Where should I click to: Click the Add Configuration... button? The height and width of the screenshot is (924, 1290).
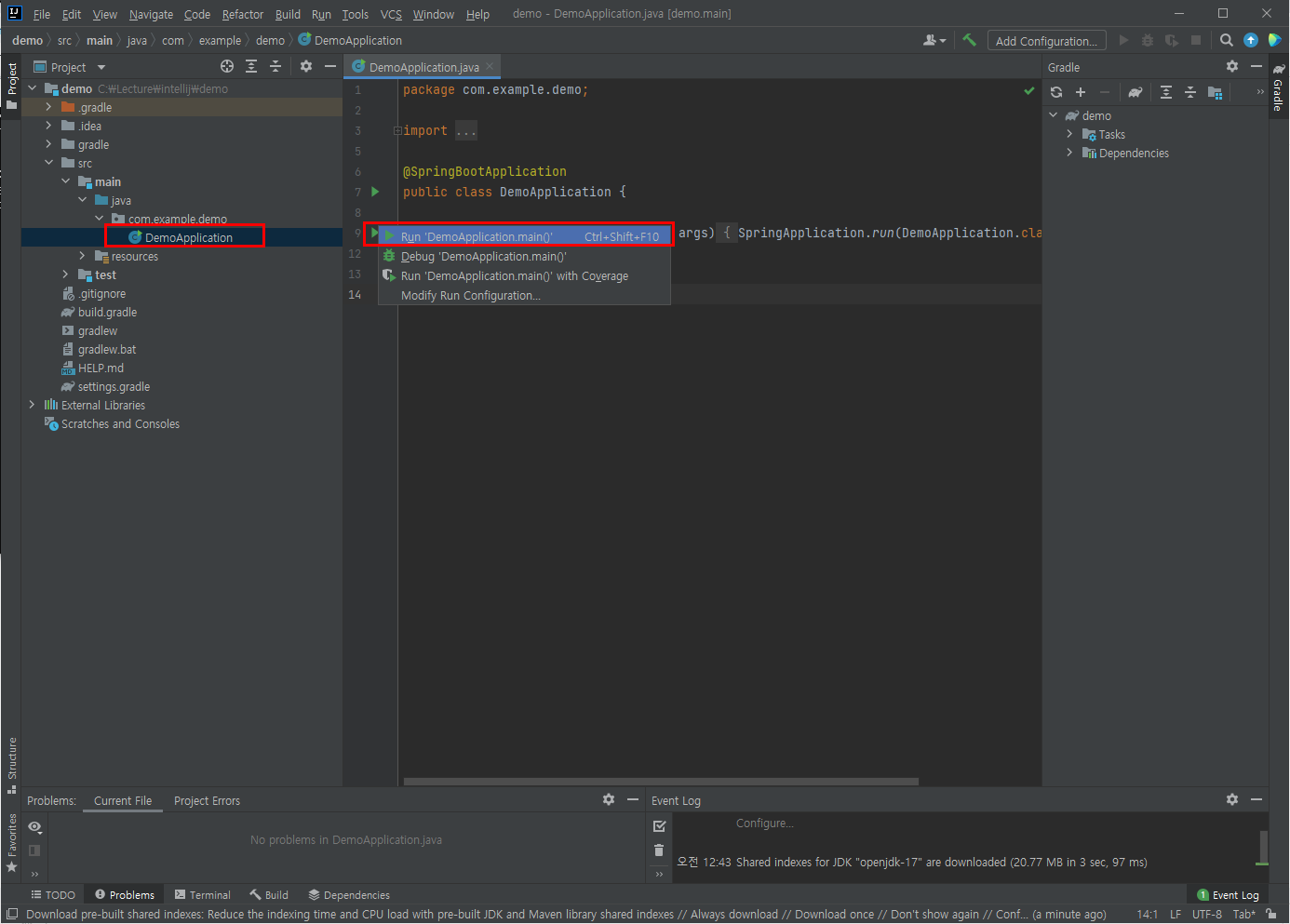pyautogui.click(x=1046, y=40)
